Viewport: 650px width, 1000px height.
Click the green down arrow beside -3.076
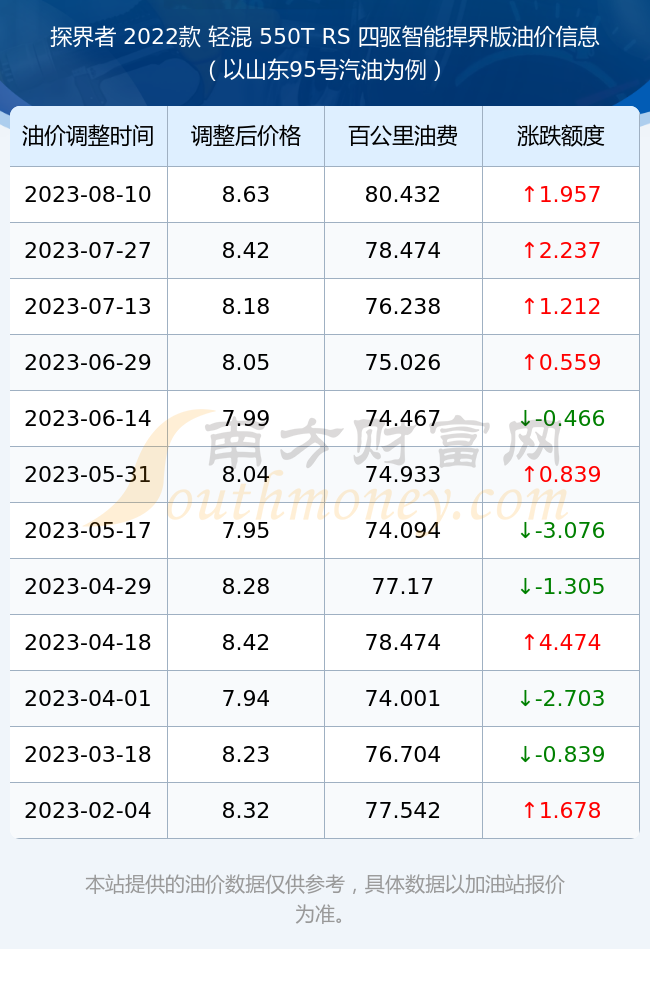[525, 531]
